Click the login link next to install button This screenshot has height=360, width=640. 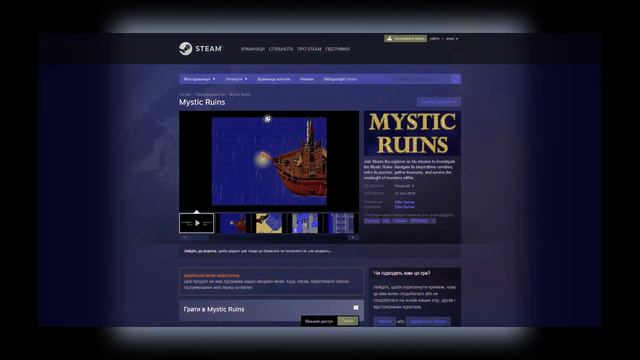[x=435, y=38]
